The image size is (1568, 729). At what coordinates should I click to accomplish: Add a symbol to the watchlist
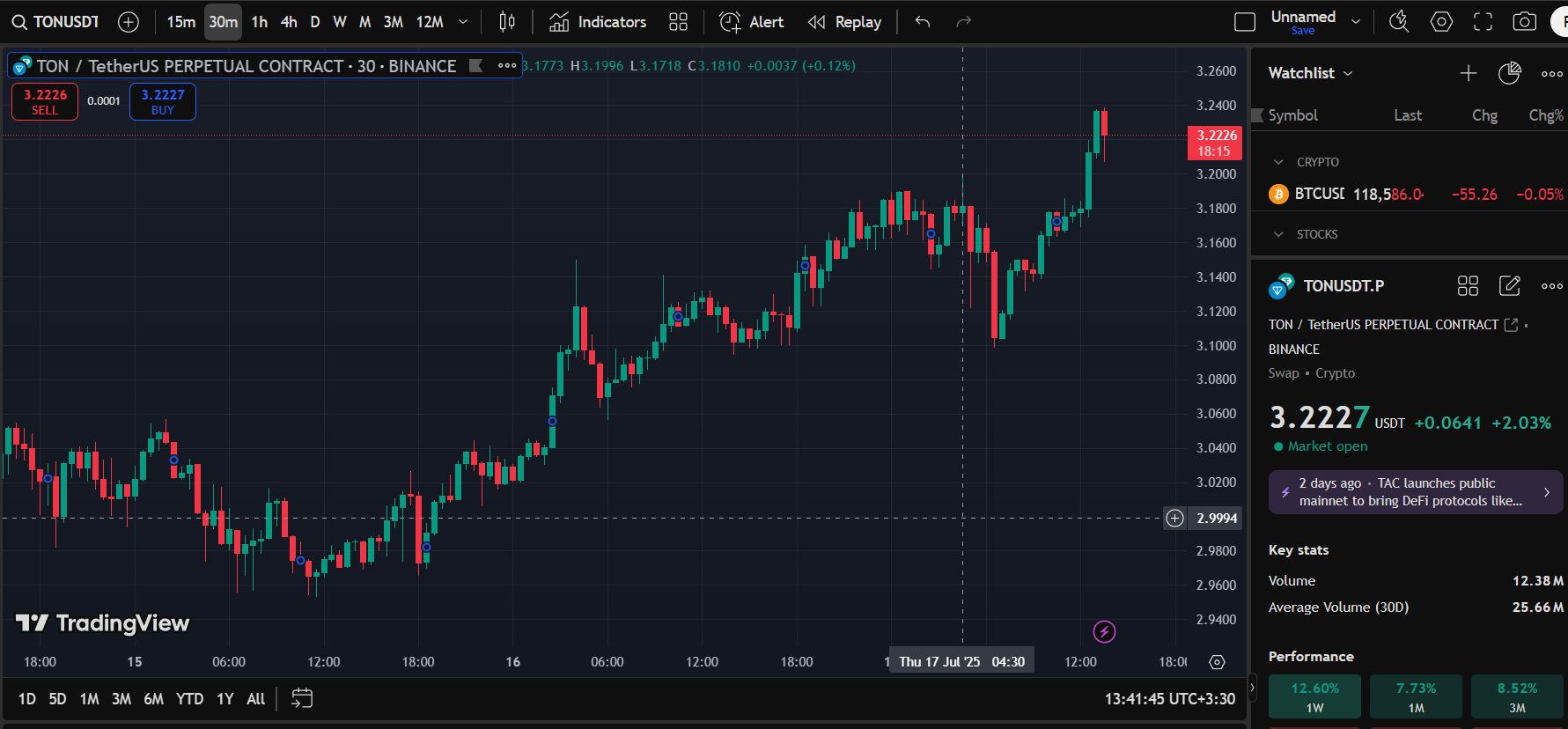point(1469,73)
